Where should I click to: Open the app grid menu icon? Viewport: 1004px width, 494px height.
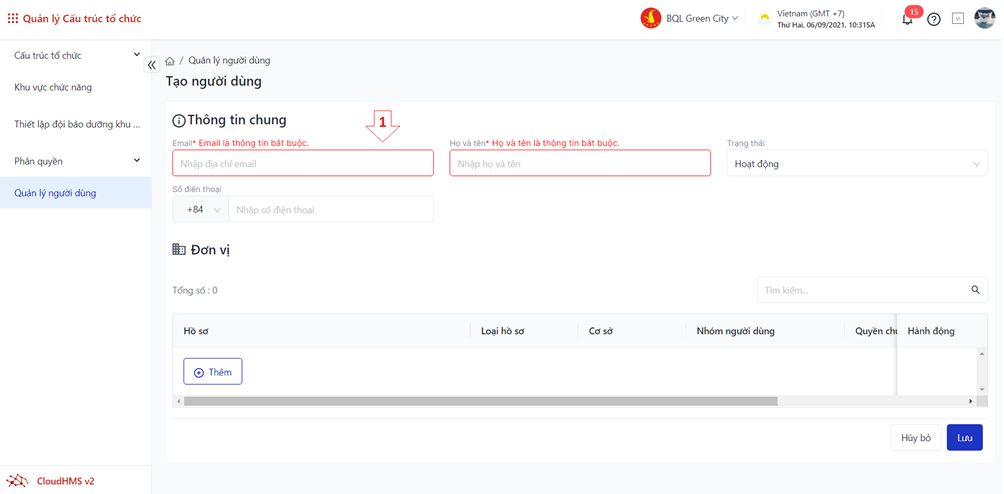13,19
